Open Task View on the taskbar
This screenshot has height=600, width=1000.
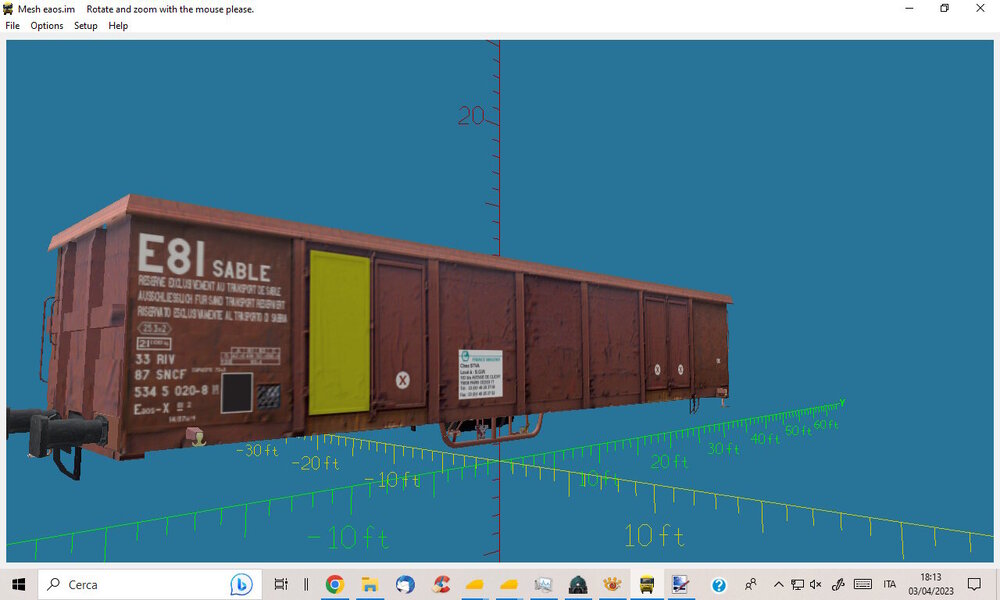point(281,584)
